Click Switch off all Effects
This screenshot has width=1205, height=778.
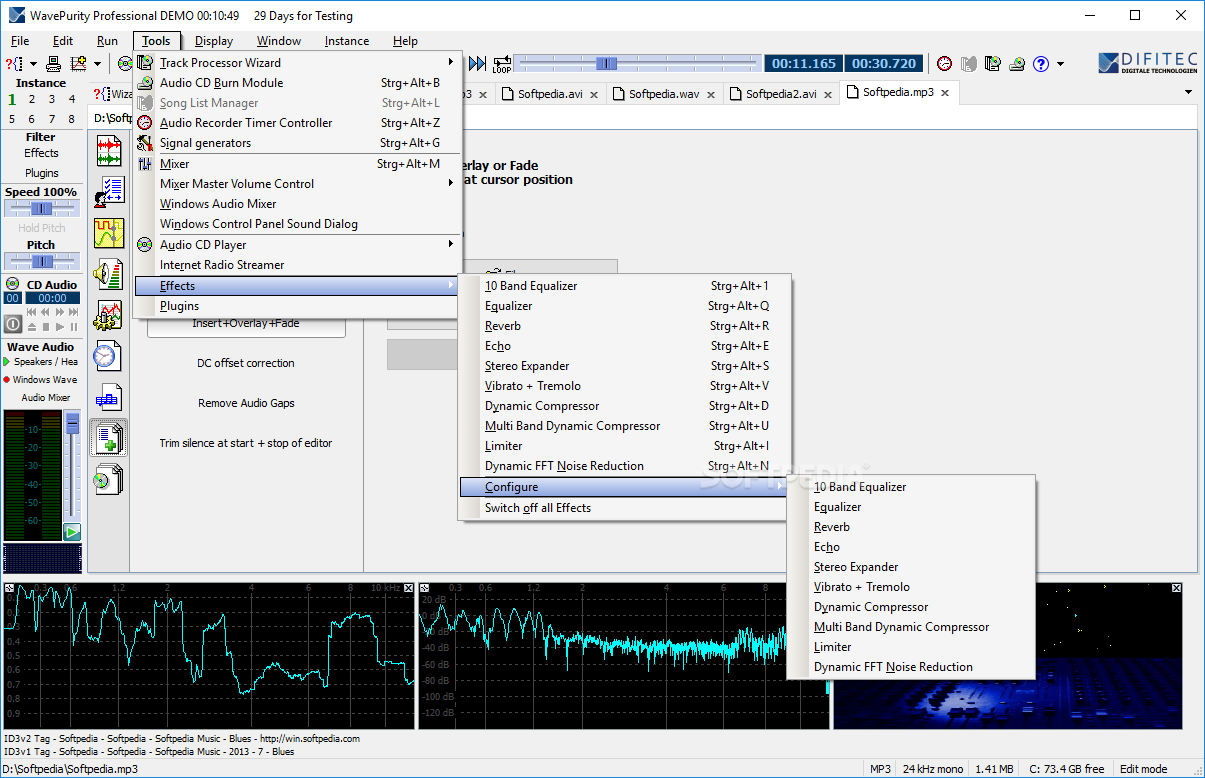tap(625, 508)
